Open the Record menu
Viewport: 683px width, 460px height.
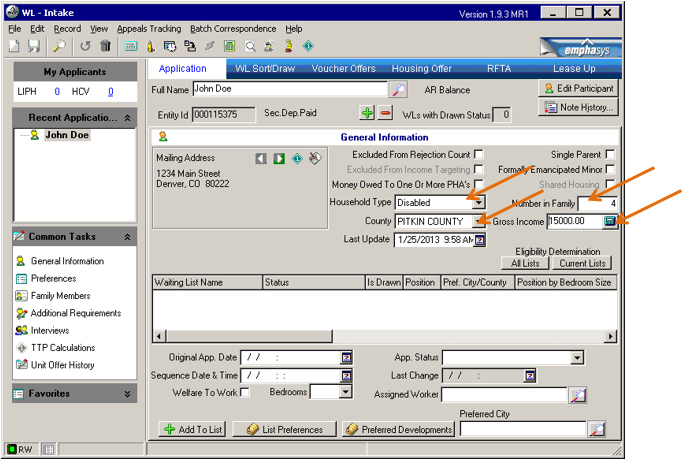(67, 29)
